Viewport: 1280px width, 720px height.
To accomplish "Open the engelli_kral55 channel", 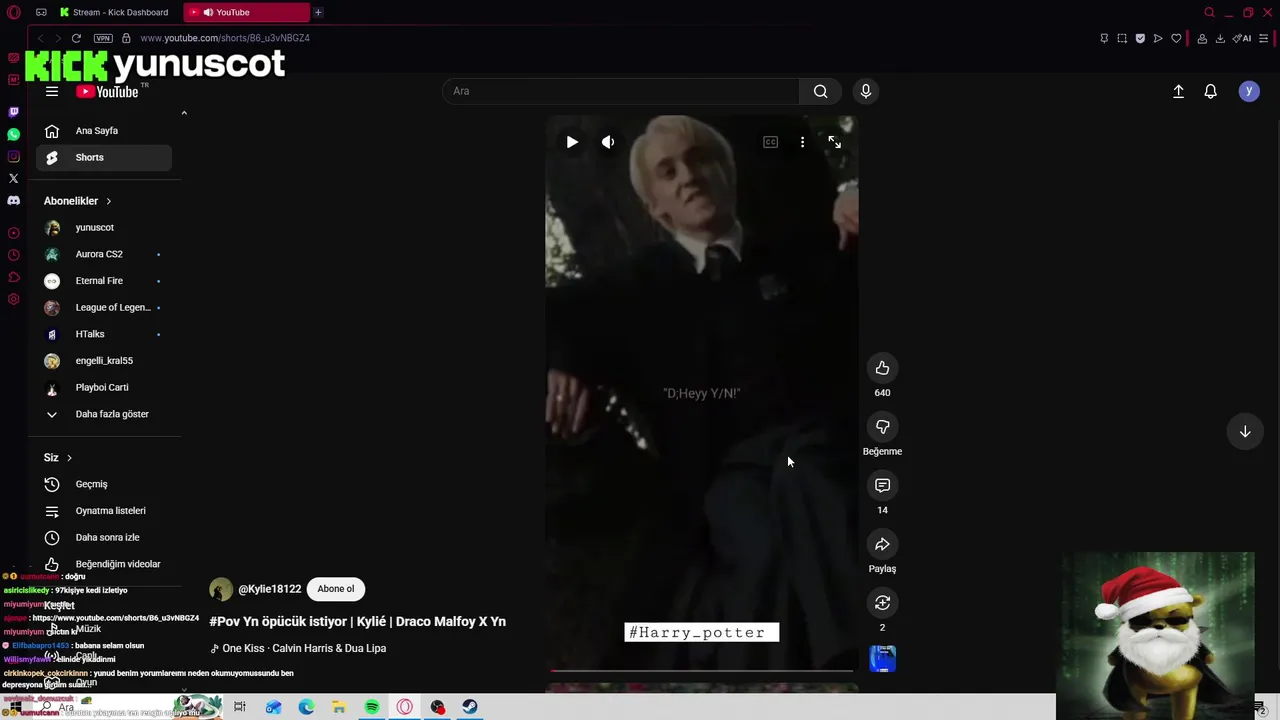I will [104, 361].
